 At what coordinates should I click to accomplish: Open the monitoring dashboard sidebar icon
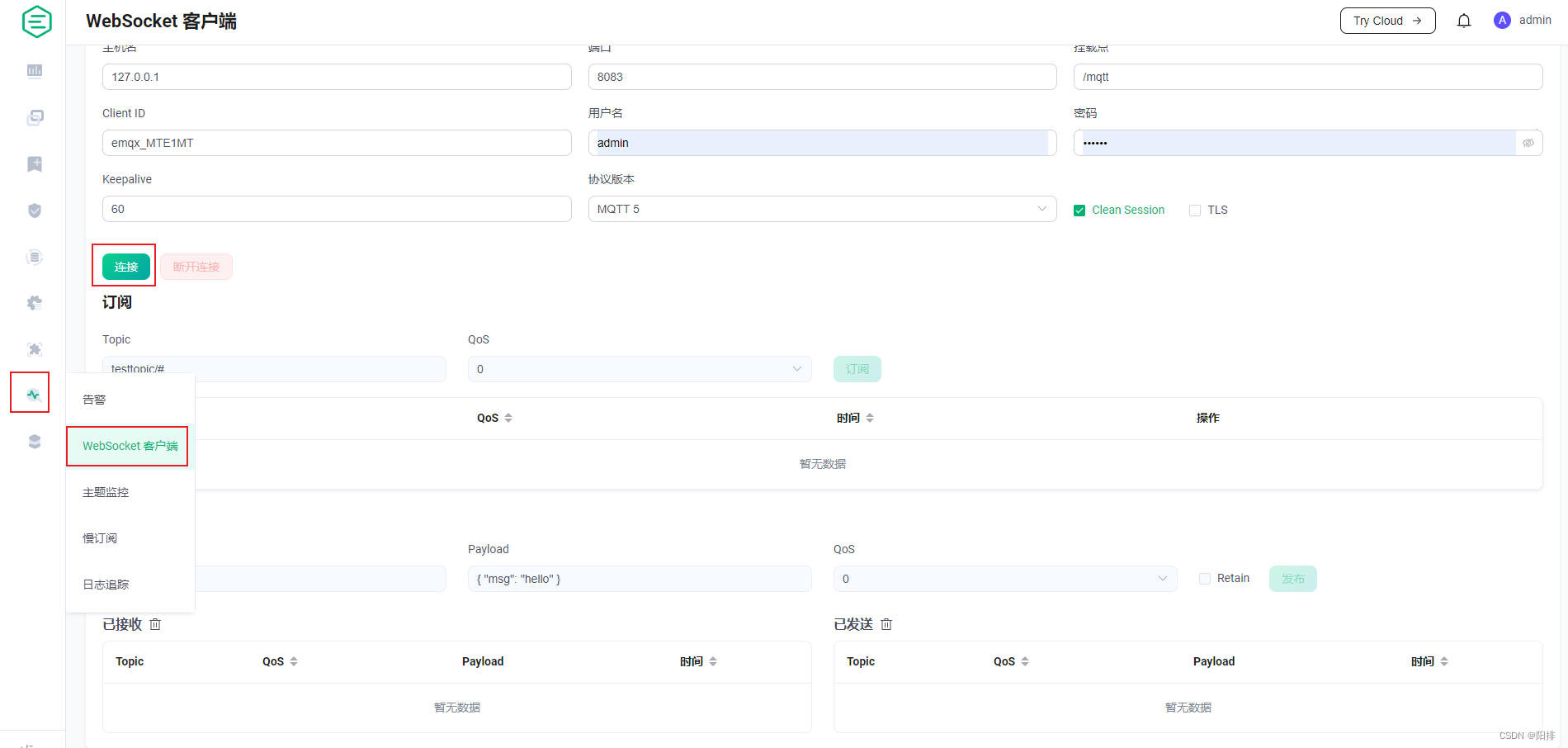coord(35,71)
